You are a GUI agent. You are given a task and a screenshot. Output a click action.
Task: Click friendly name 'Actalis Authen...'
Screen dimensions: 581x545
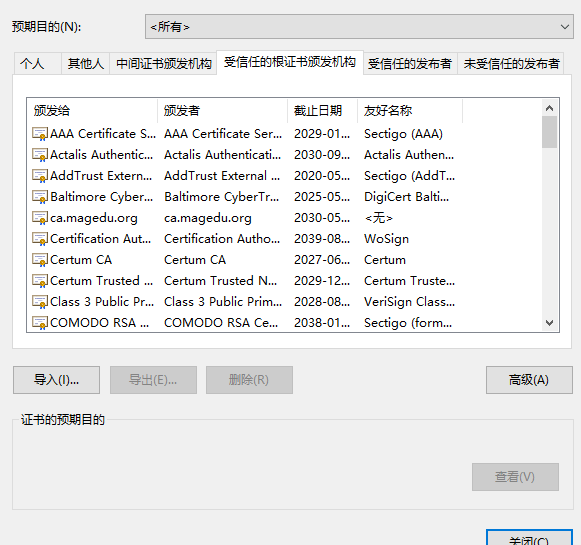[409, 155]
